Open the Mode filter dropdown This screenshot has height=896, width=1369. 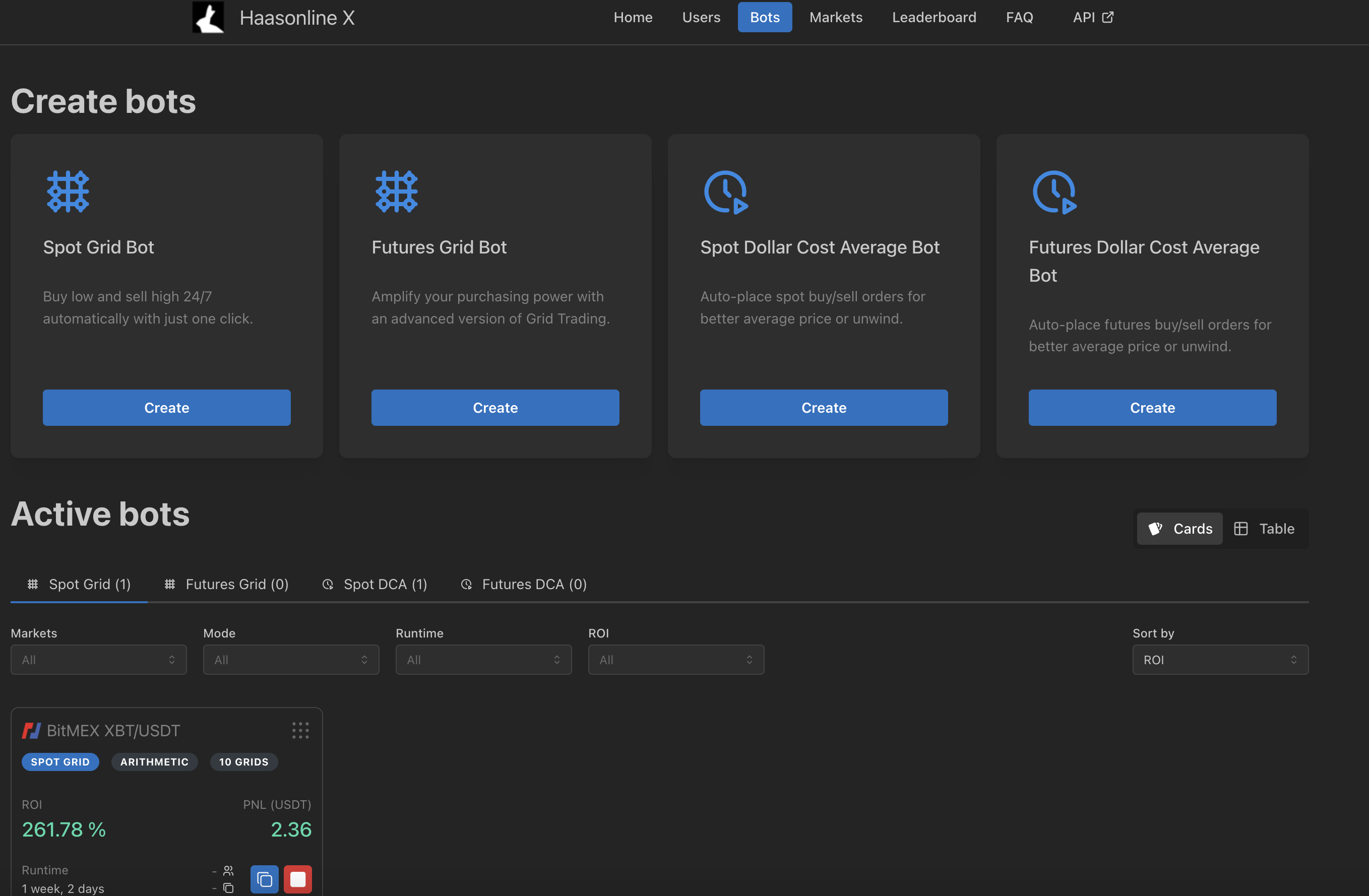pyautogui.click(x=290, y=660)
